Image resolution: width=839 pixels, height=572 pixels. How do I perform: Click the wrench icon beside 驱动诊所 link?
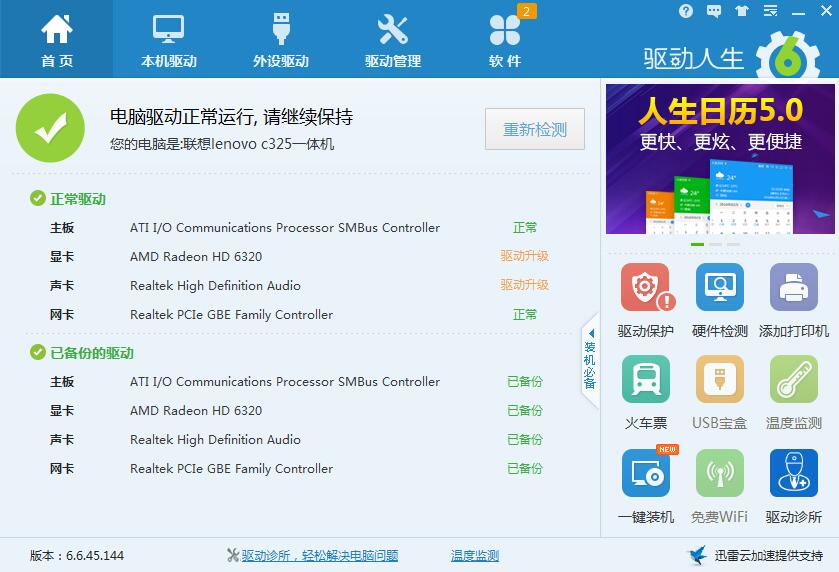click(x=233, y=555)
